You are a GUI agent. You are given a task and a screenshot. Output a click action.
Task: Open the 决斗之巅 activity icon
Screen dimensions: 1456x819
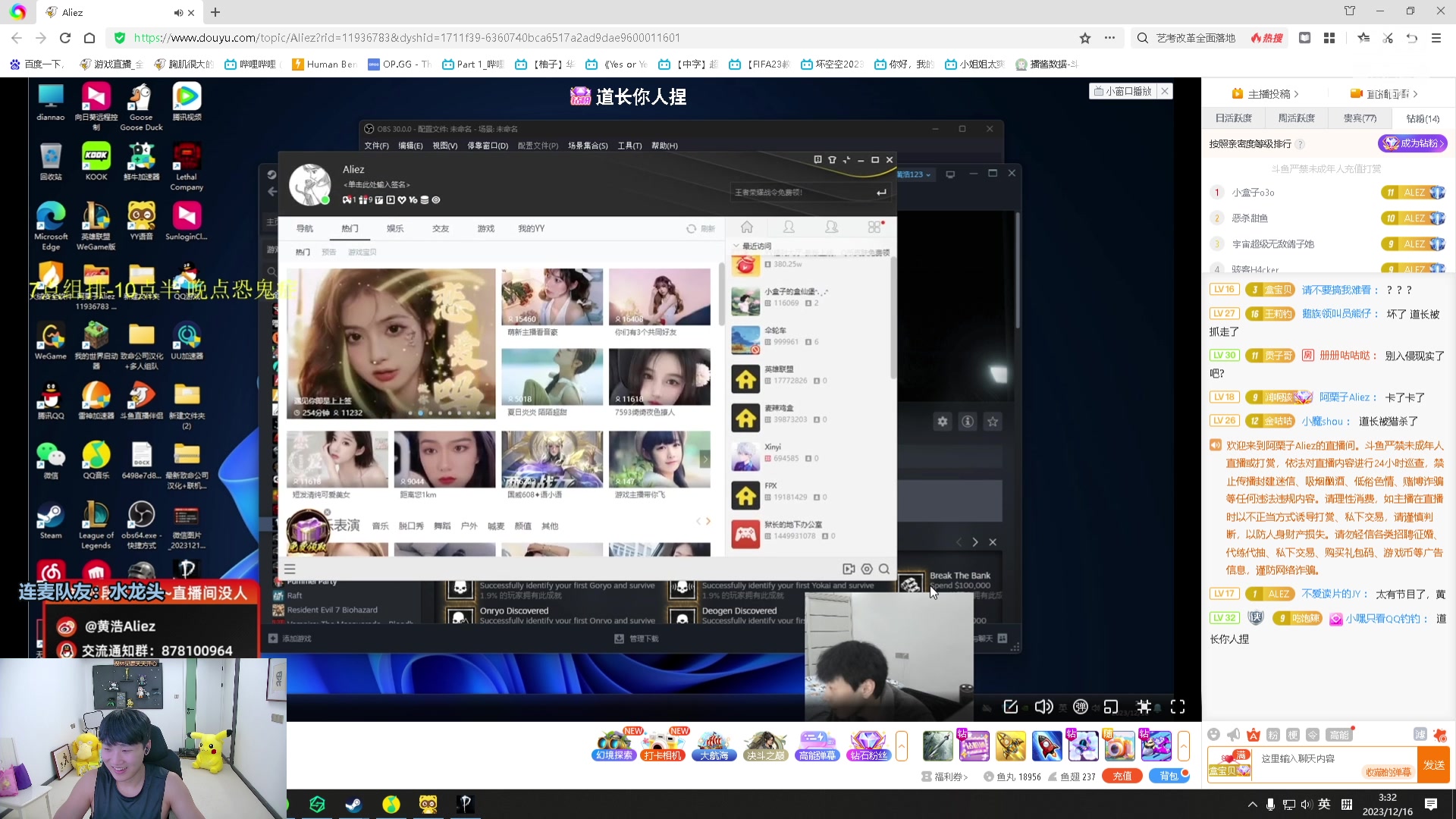click(765, 746)
